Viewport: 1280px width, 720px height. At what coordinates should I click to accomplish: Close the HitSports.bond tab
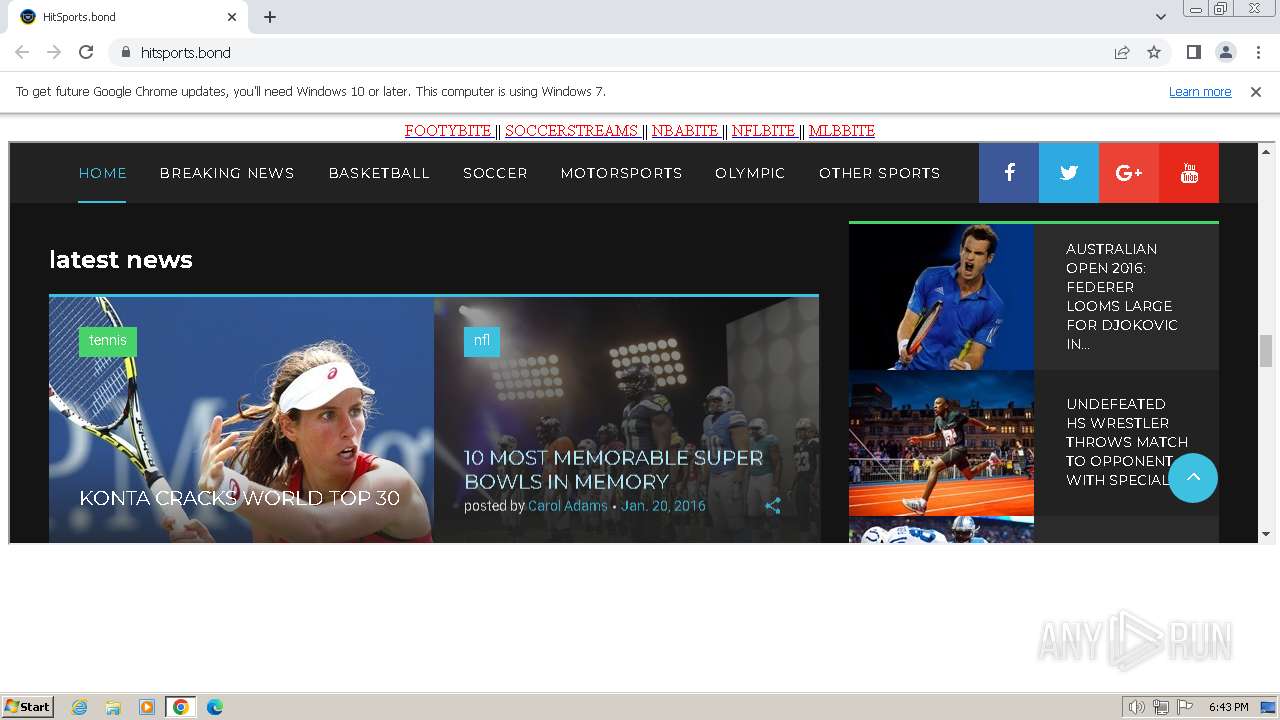tap(232, 17)
